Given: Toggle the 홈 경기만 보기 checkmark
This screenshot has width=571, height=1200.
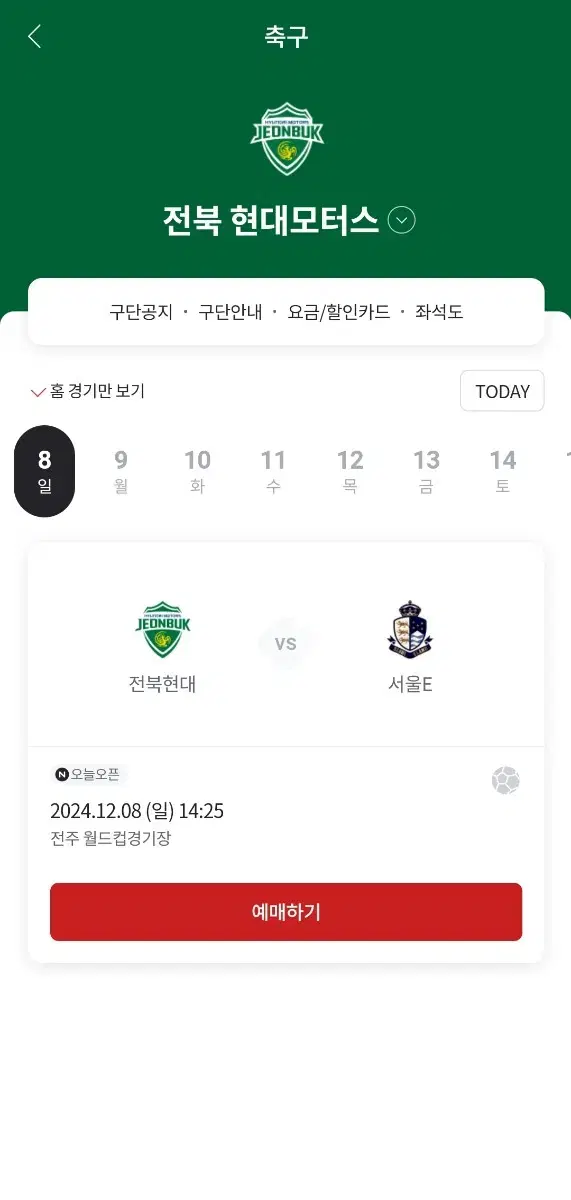Looking at the screenshot, I should [38, 392].
